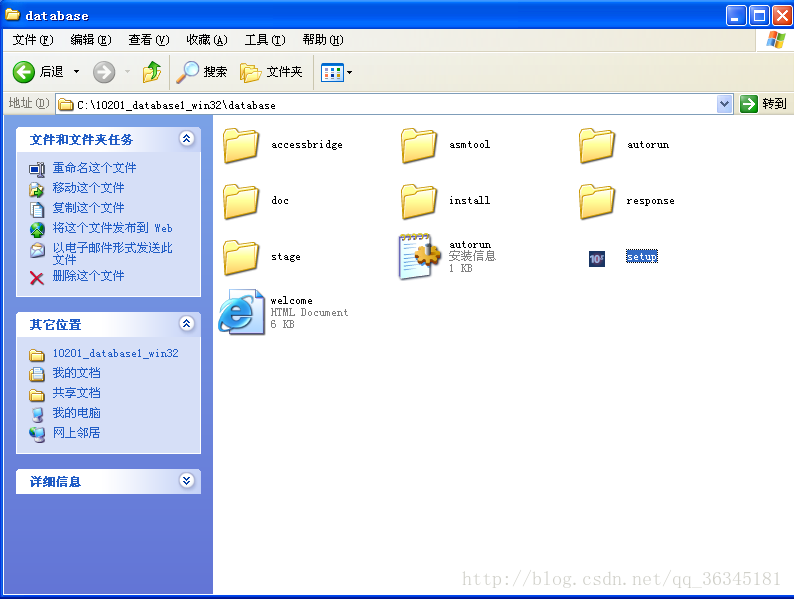
Task: Open 共享文档 location
Action: click(x=76, y=393)
